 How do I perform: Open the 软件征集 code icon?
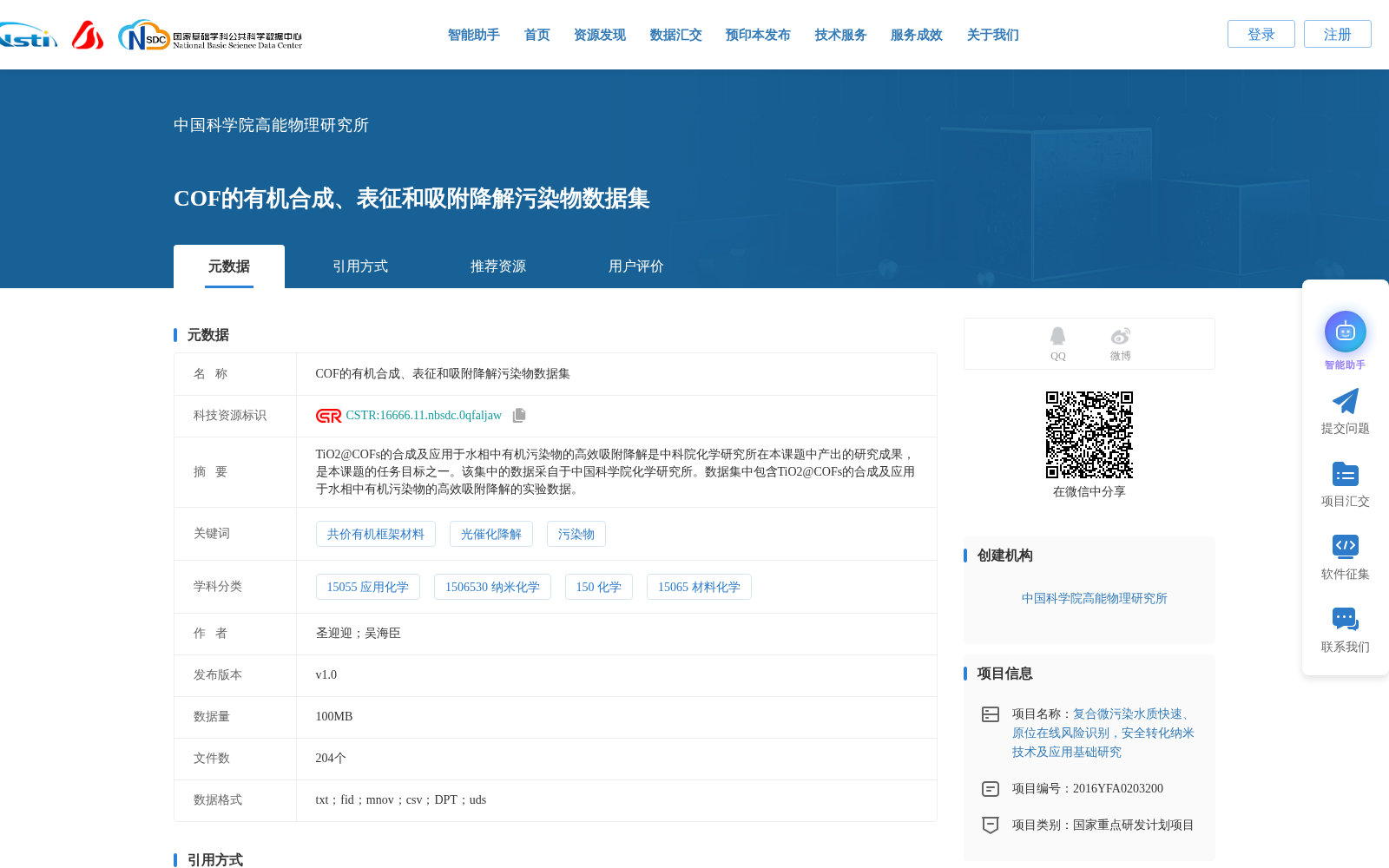click(1345, 546)
